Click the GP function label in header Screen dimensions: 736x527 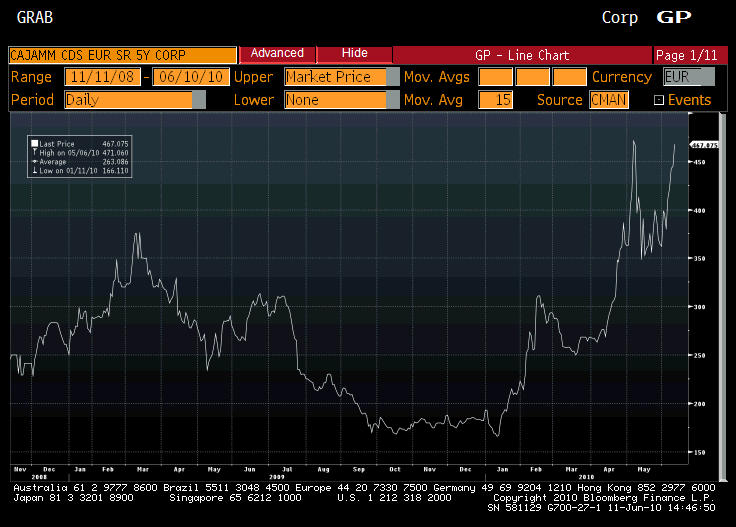pos(674,17)
